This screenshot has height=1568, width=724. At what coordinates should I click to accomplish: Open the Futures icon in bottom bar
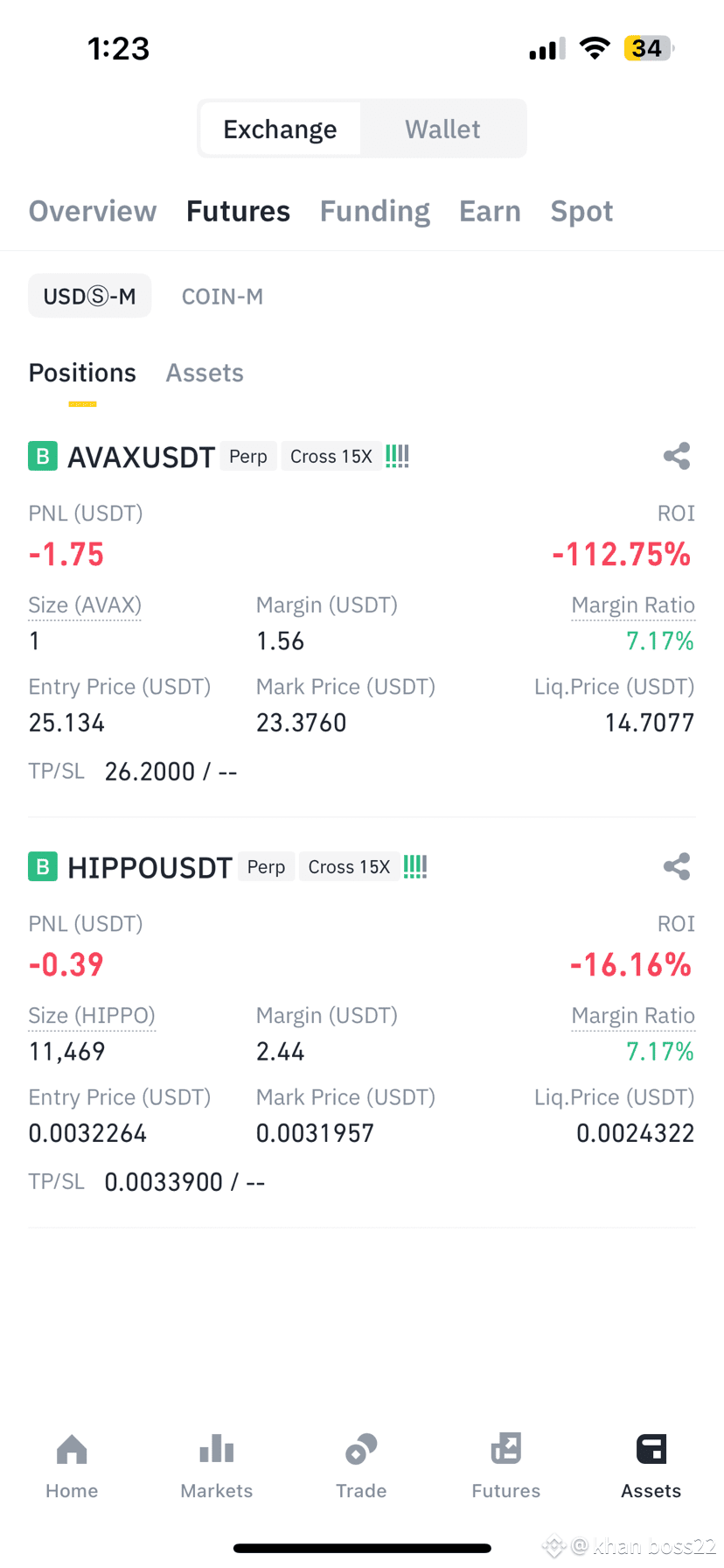506,1449
